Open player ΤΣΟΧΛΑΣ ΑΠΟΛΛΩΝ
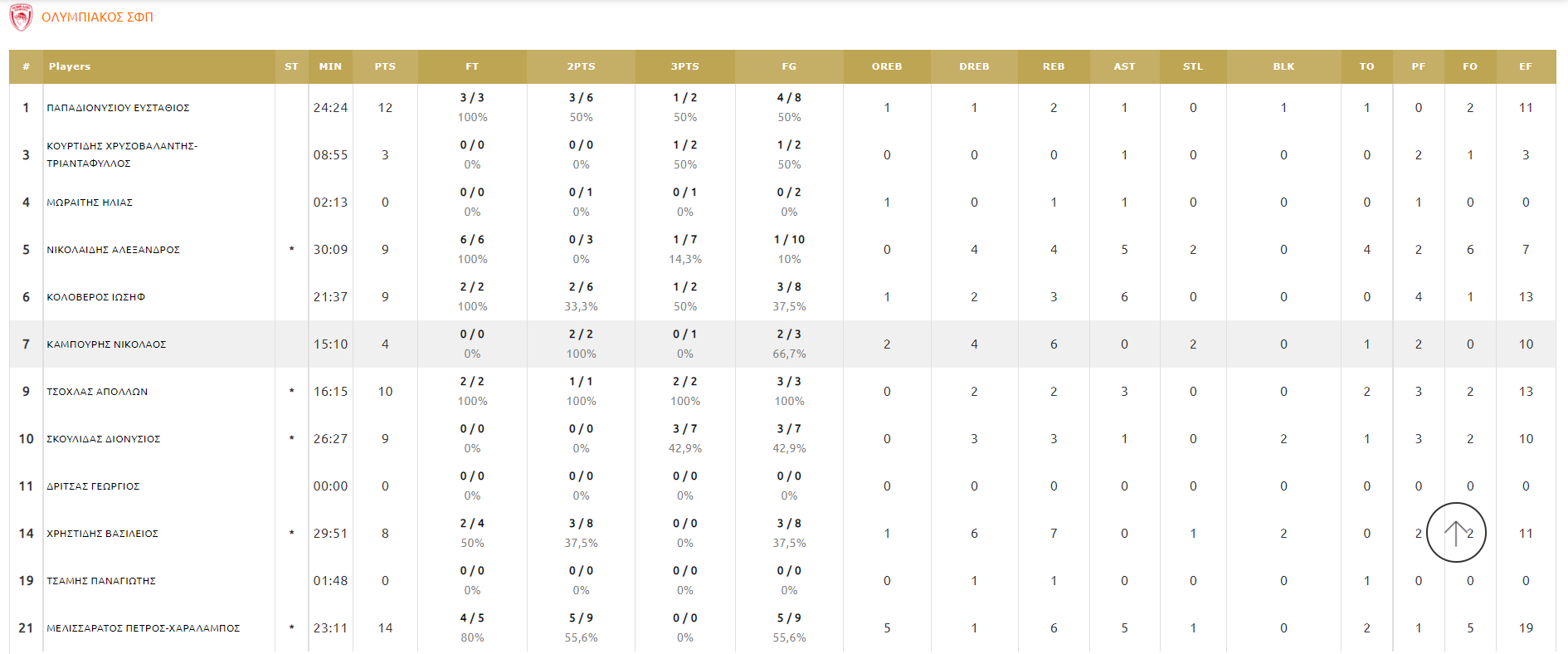Image resolution: width=1568 pixels, height=654 pixels. click(97, 392)
